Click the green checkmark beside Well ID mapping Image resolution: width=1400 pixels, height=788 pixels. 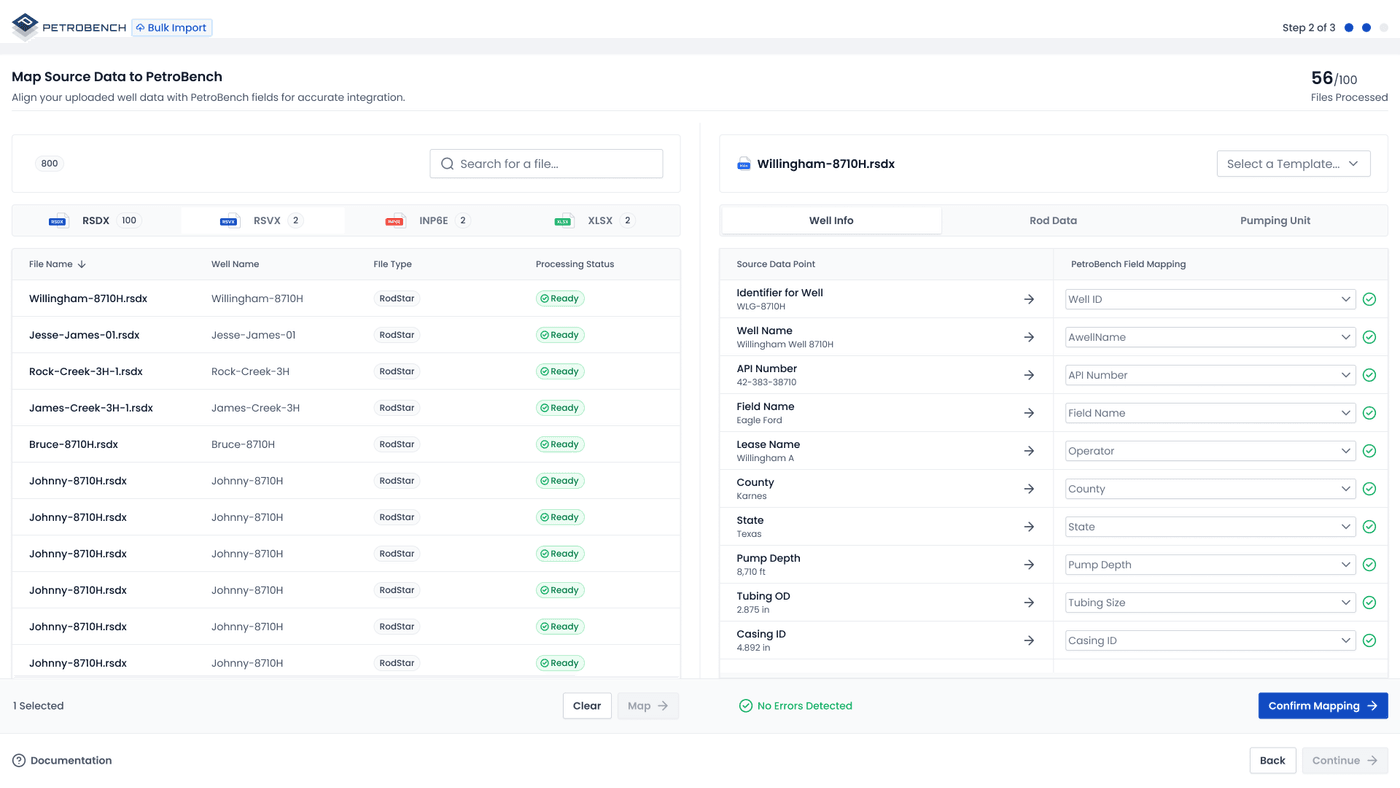pos(1369,298)
